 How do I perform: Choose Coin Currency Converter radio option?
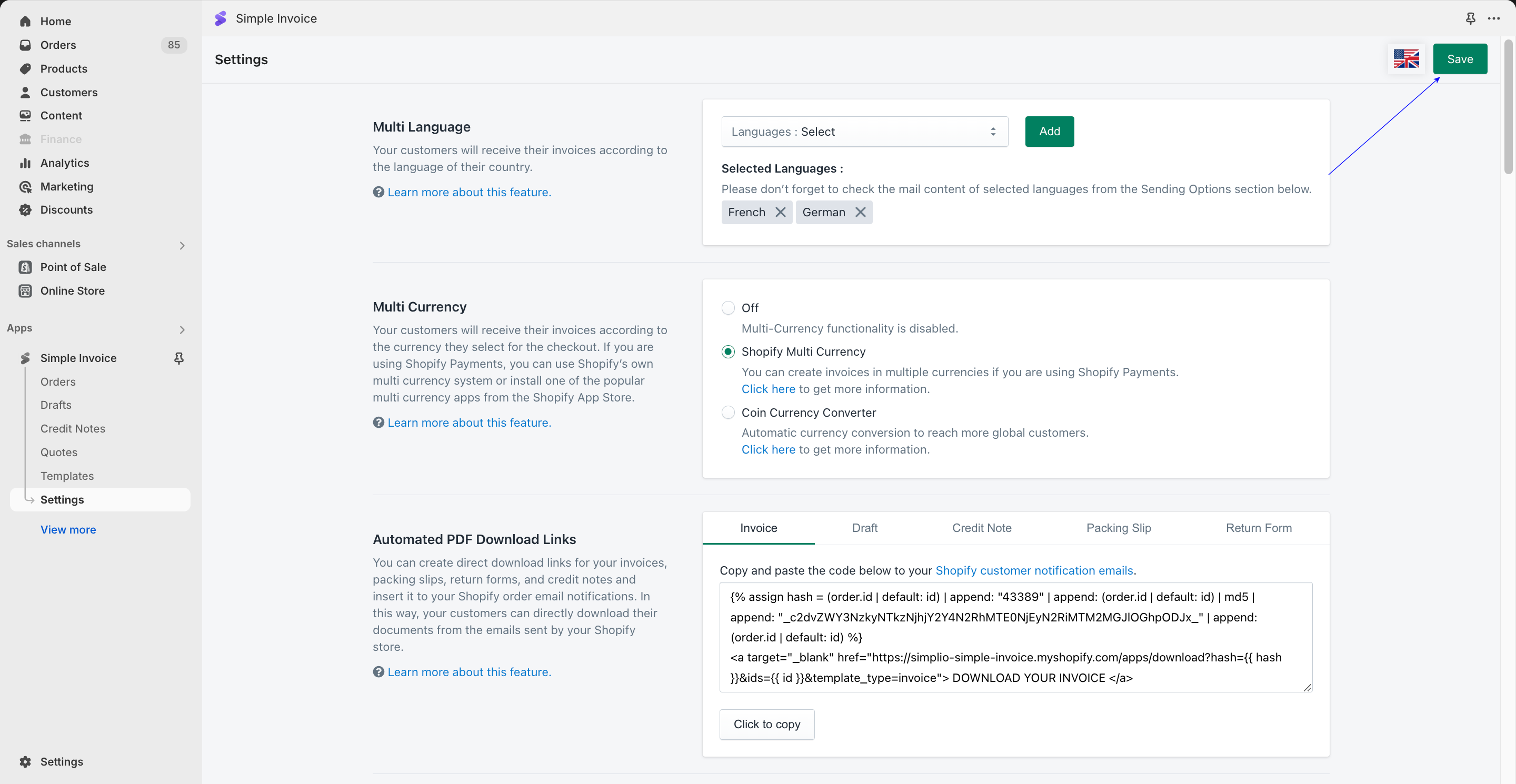[x=728, y=413]
